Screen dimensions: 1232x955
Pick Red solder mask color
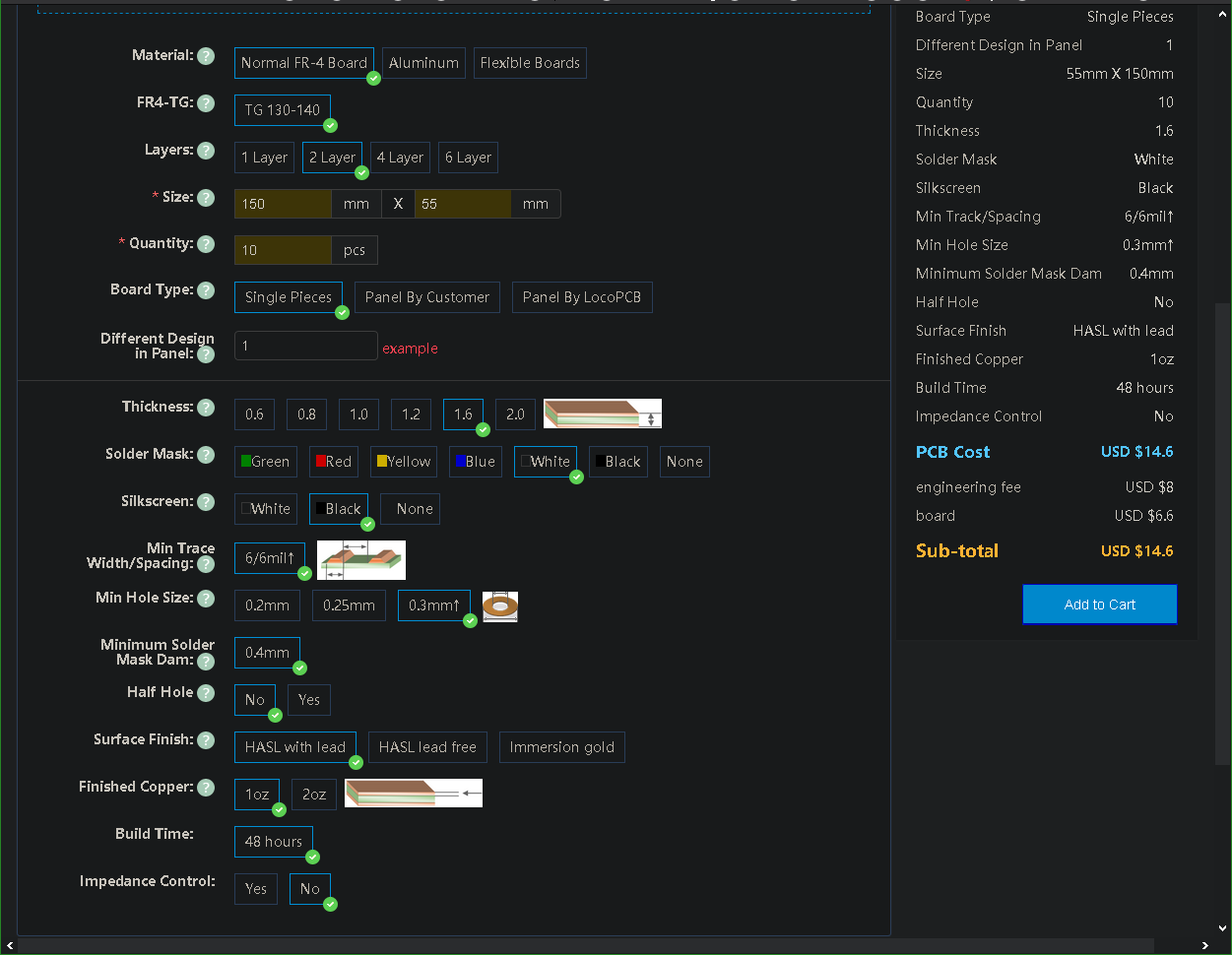click(334, 462)
